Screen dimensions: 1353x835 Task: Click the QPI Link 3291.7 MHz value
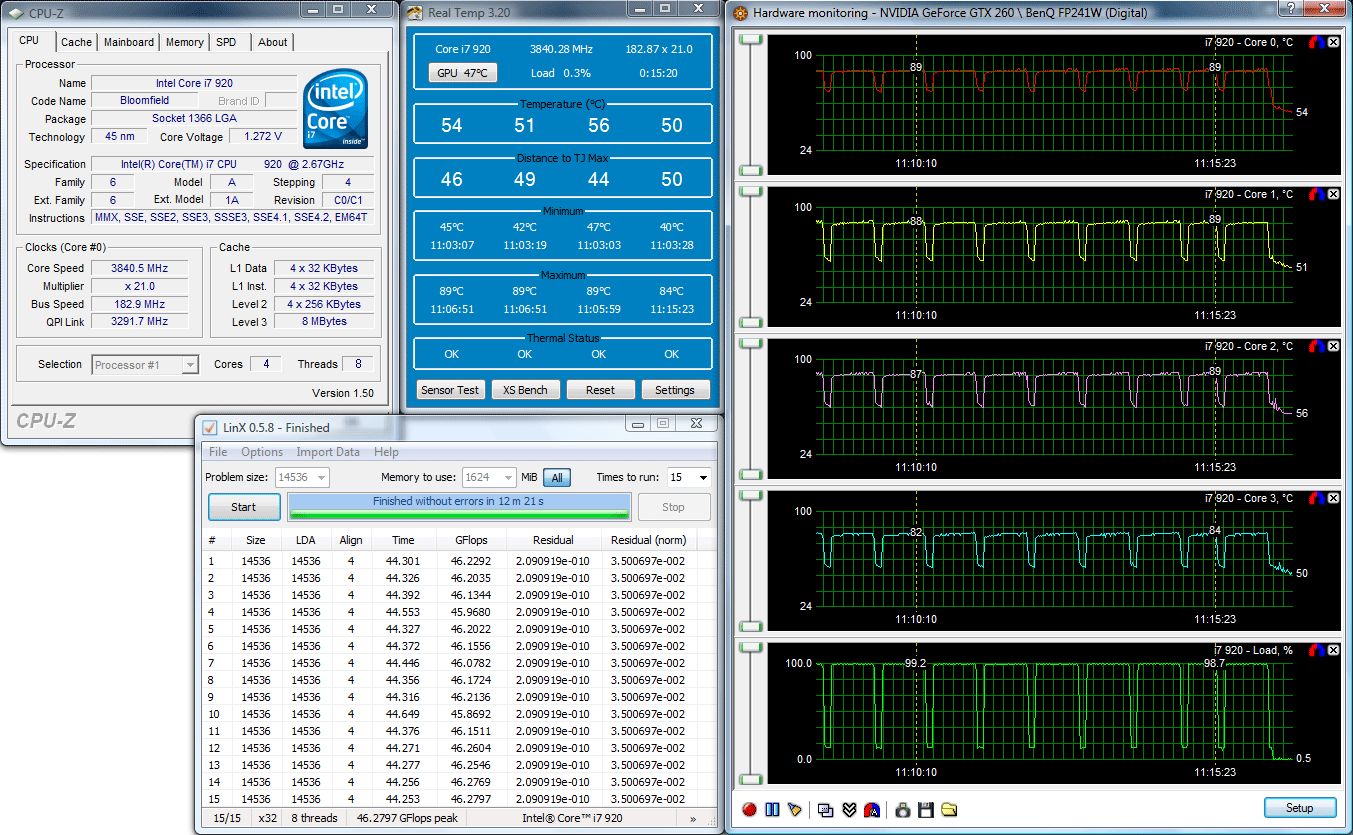140,322
